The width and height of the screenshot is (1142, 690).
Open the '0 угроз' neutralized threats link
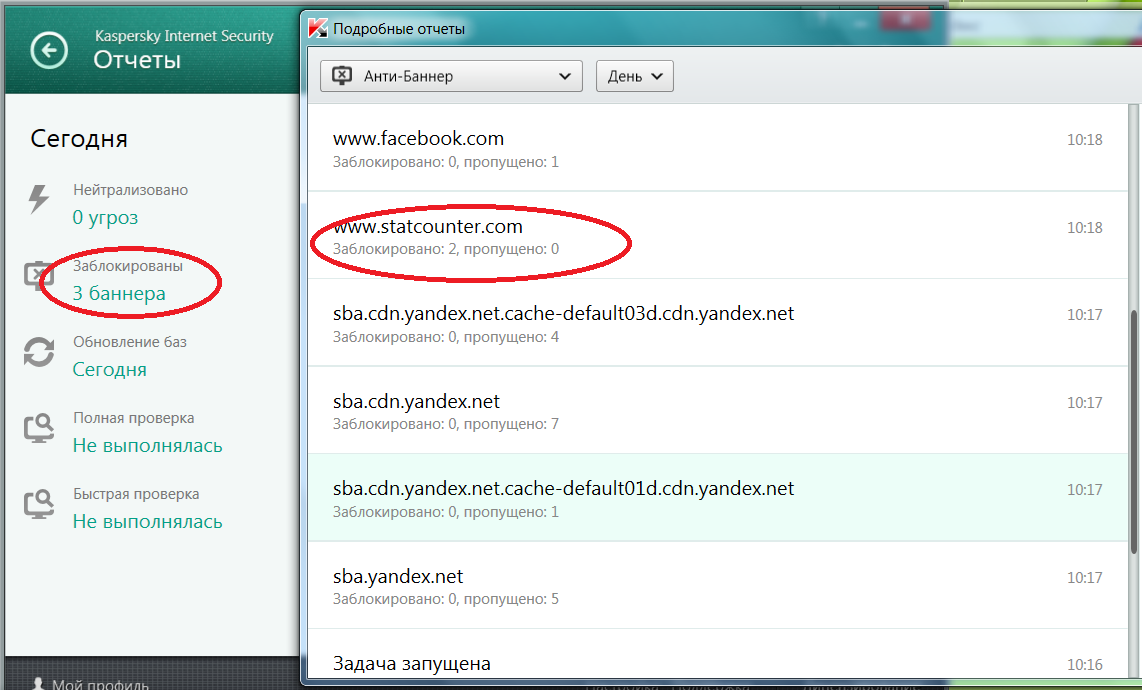pyautogui.click(x=105, y=217)
